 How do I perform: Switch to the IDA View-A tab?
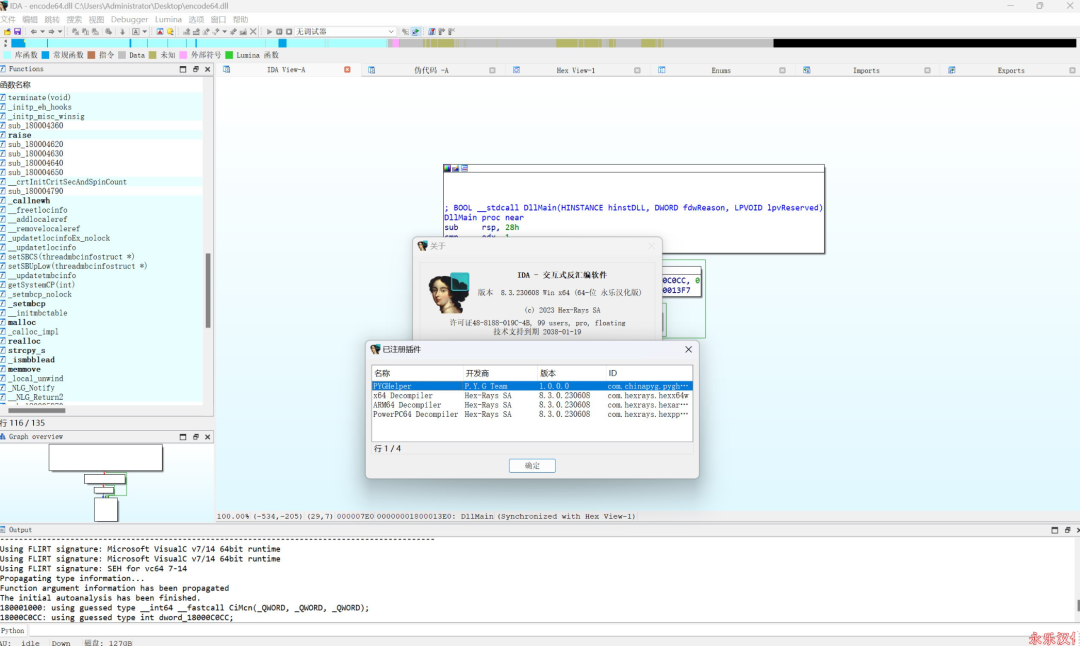tap(286, 70)
